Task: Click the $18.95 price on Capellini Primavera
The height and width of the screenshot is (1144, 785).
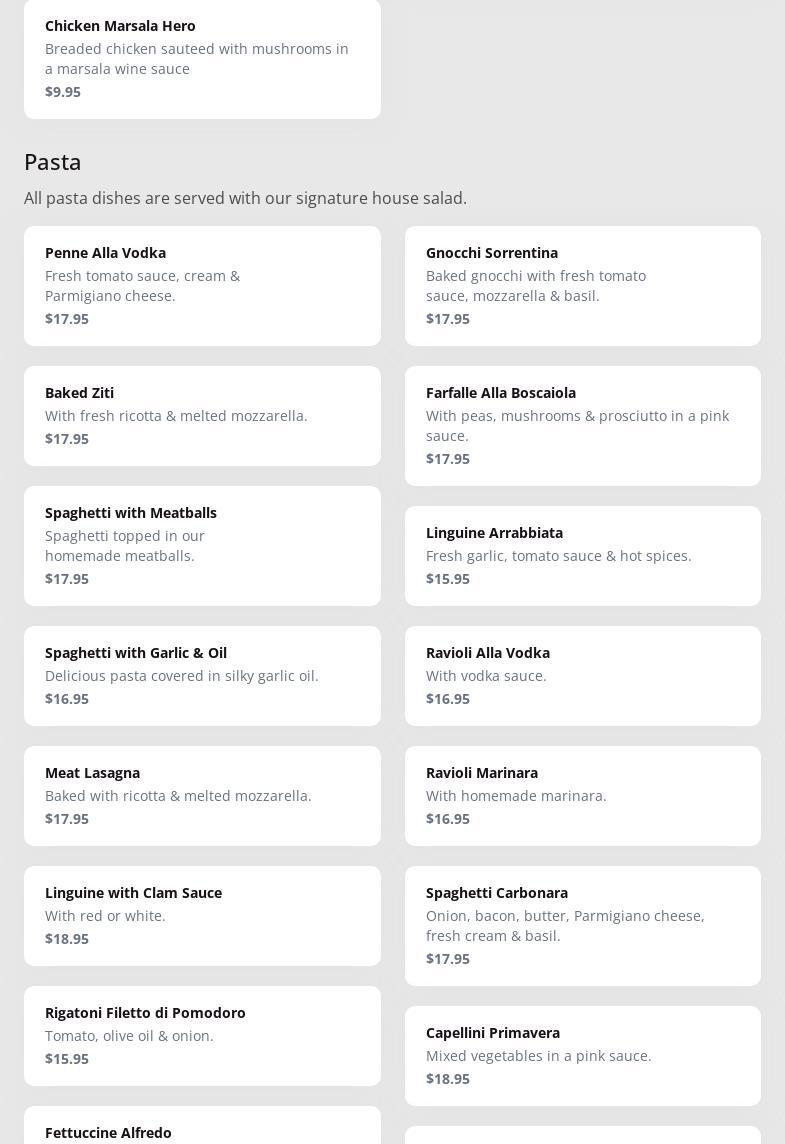Action: (448, 1079)
